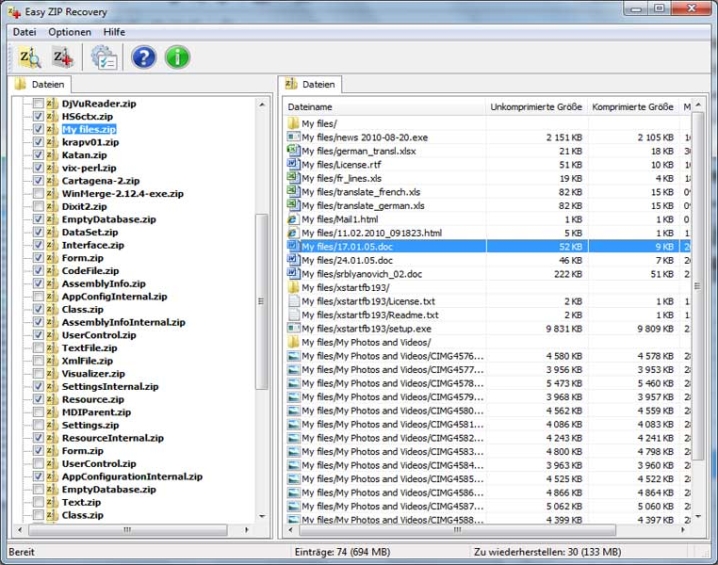Tick the Dixit2.zip checkbox
This screenshot has height=565, width=718.
(38, 206)
